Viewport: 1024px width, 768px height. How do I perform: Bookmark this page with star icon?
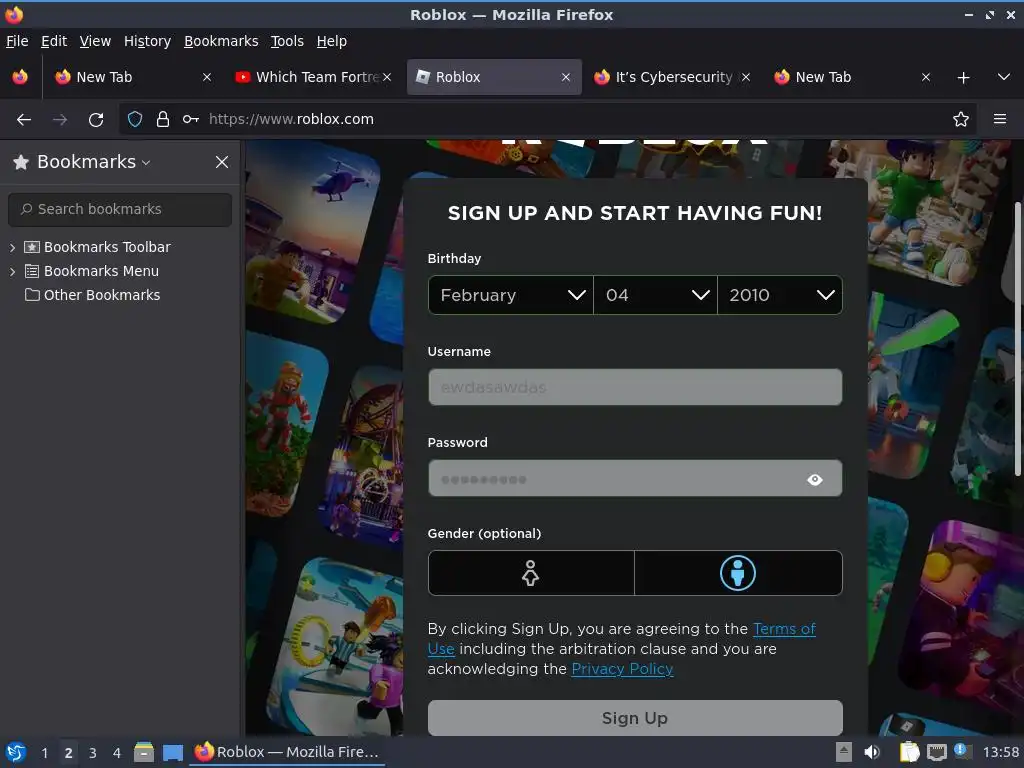[961, 119]
